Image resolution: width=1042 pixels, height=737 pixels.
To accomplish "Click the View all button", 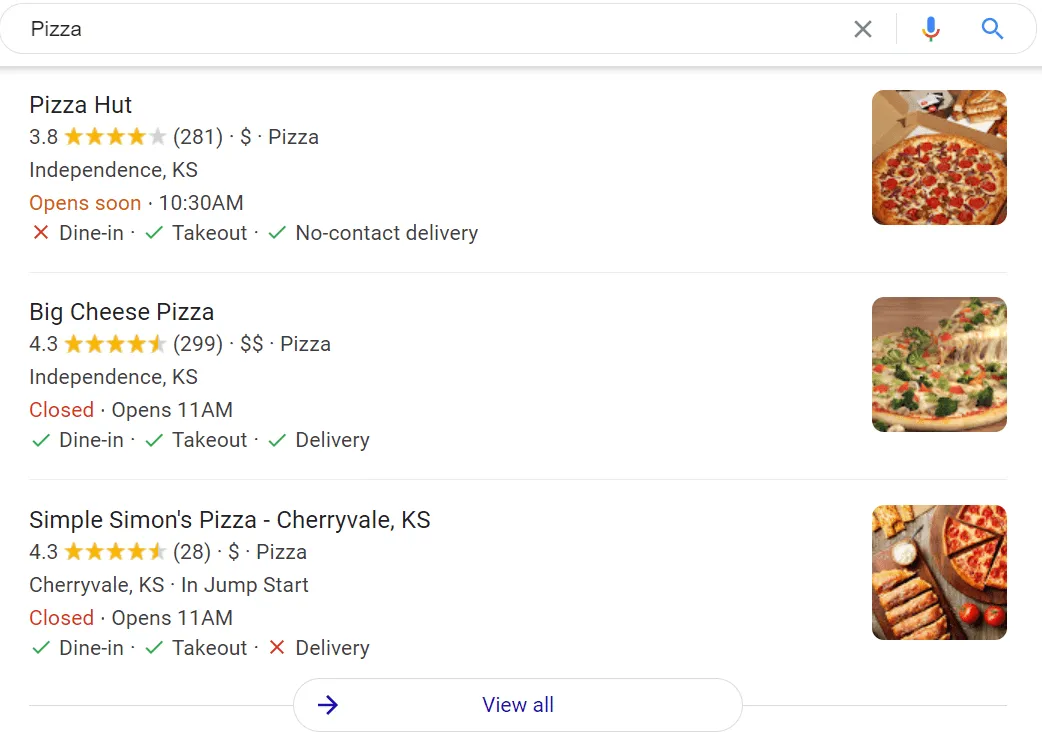I will tap(517, 705).
